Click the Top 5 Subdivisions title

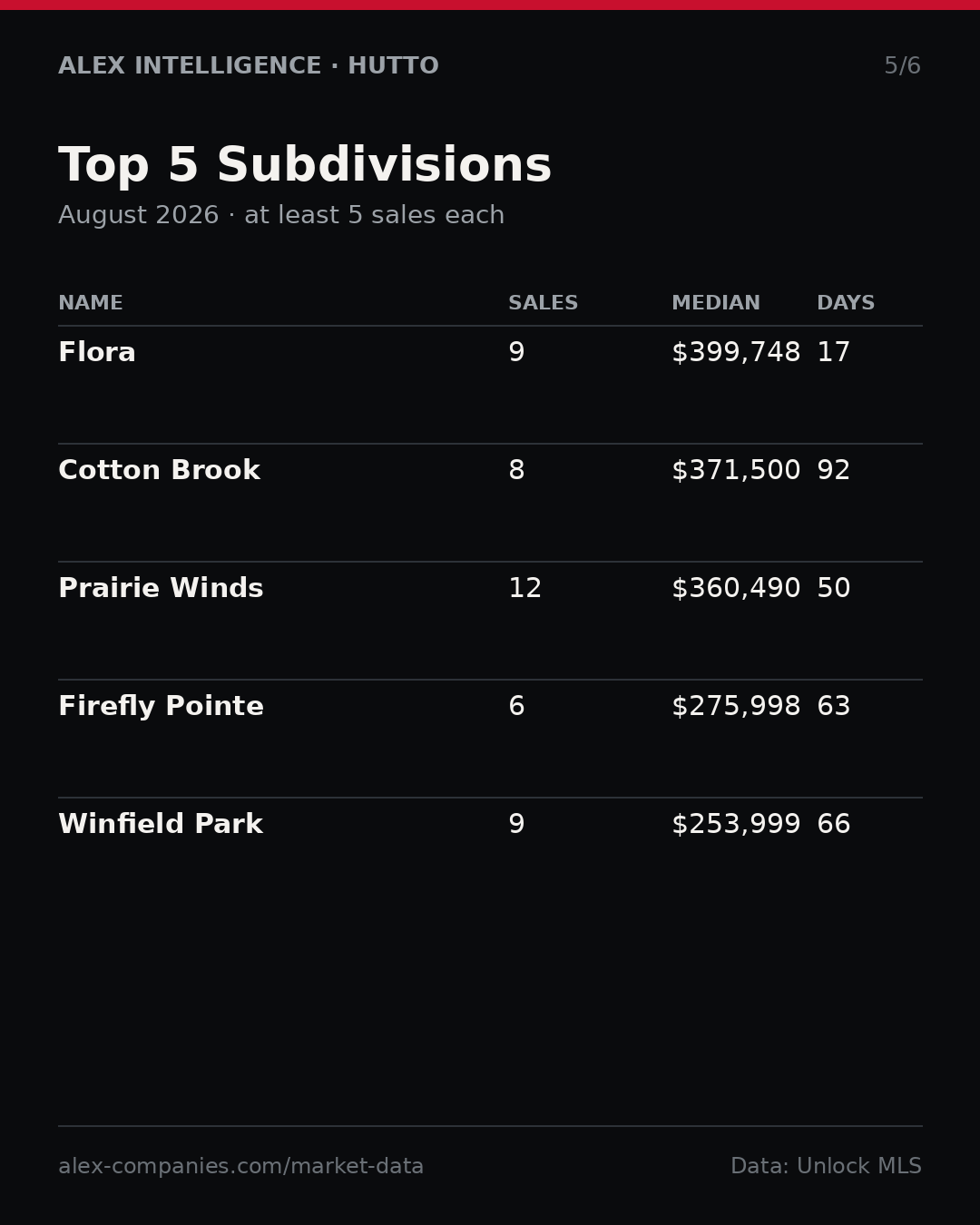click(x=305, y=167)
